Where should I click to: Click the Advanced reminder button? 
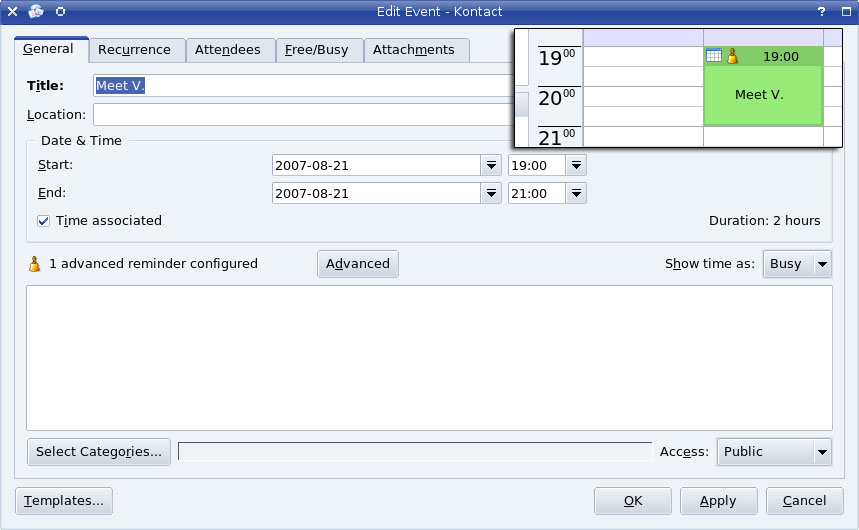[x=358, y=264]
